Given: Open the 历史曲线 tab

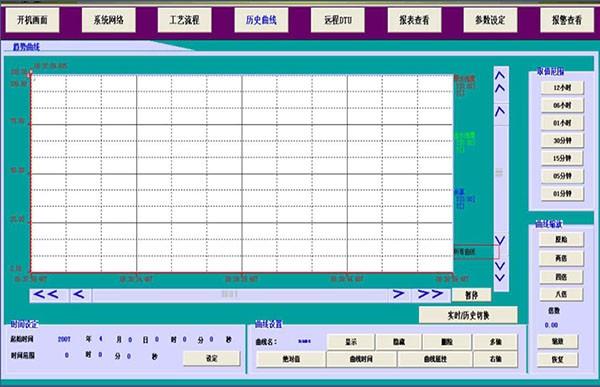Looking at the screenshot, I should (x=261, y=20).
